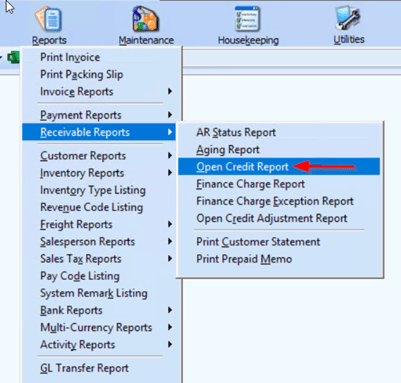Choose Print Prepaid Memo
Screen dimensions: 401x383
pyautogui.click(x=279, y=259)
